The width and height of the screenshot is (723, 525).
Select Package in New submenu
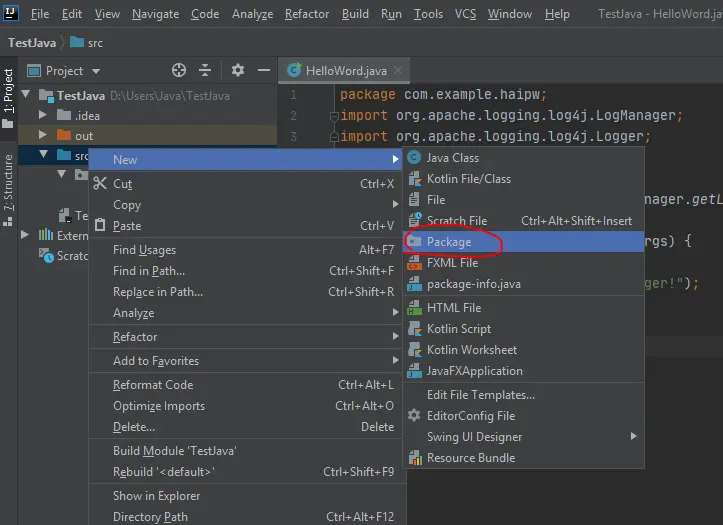(524, 242)
